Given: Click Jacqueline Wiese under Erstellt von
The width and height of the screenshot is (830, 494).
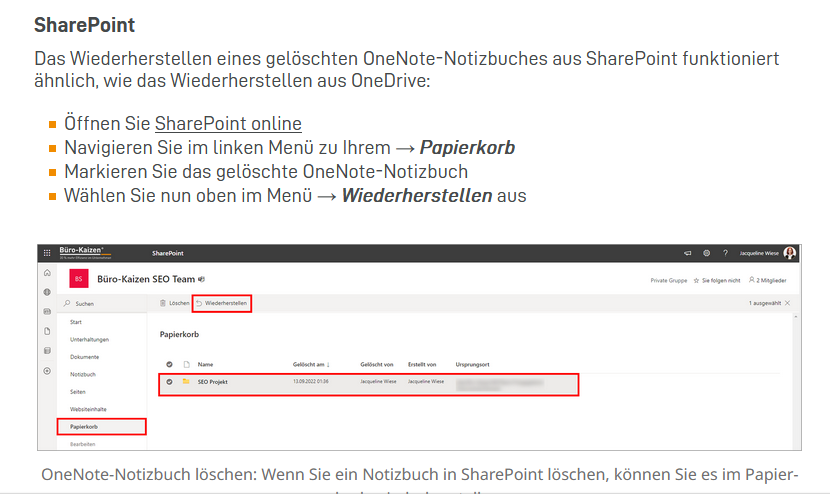Looking at the screenshot, I should pos(426,381).
